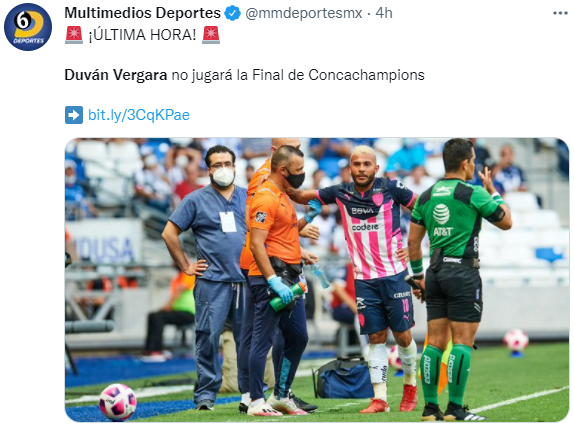Click the blue verified badge

tap(232, 13)
